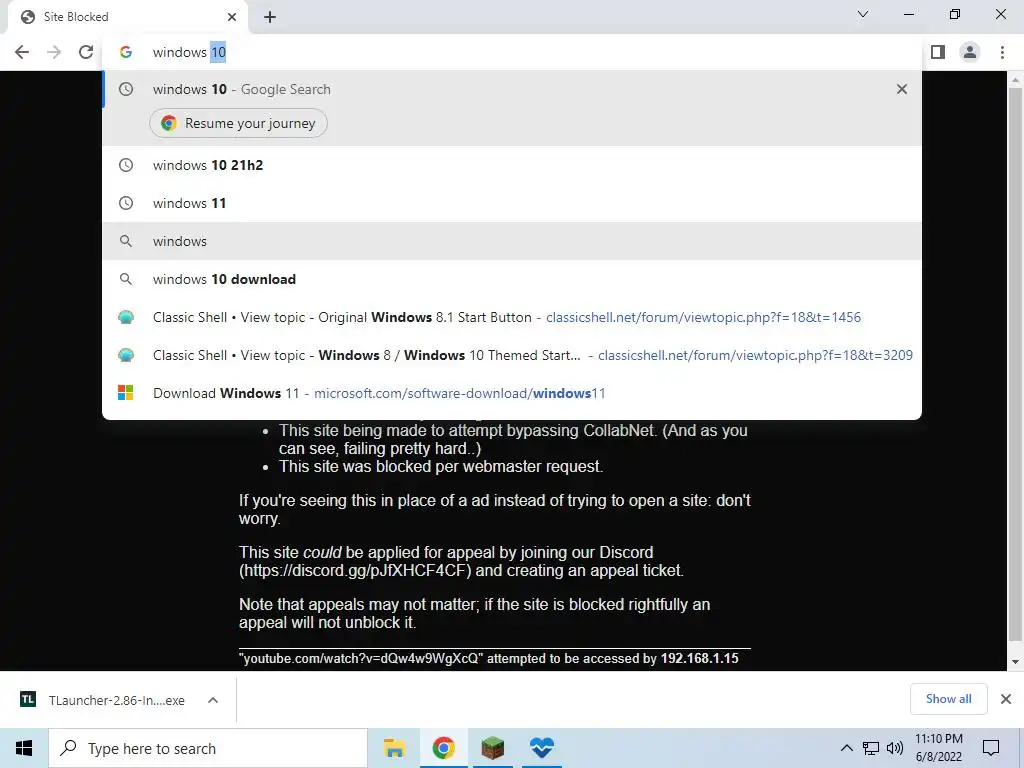Choose the 'windows 11' suggestion
Viewport: 1024px width, 768px height.
point(512,203)
